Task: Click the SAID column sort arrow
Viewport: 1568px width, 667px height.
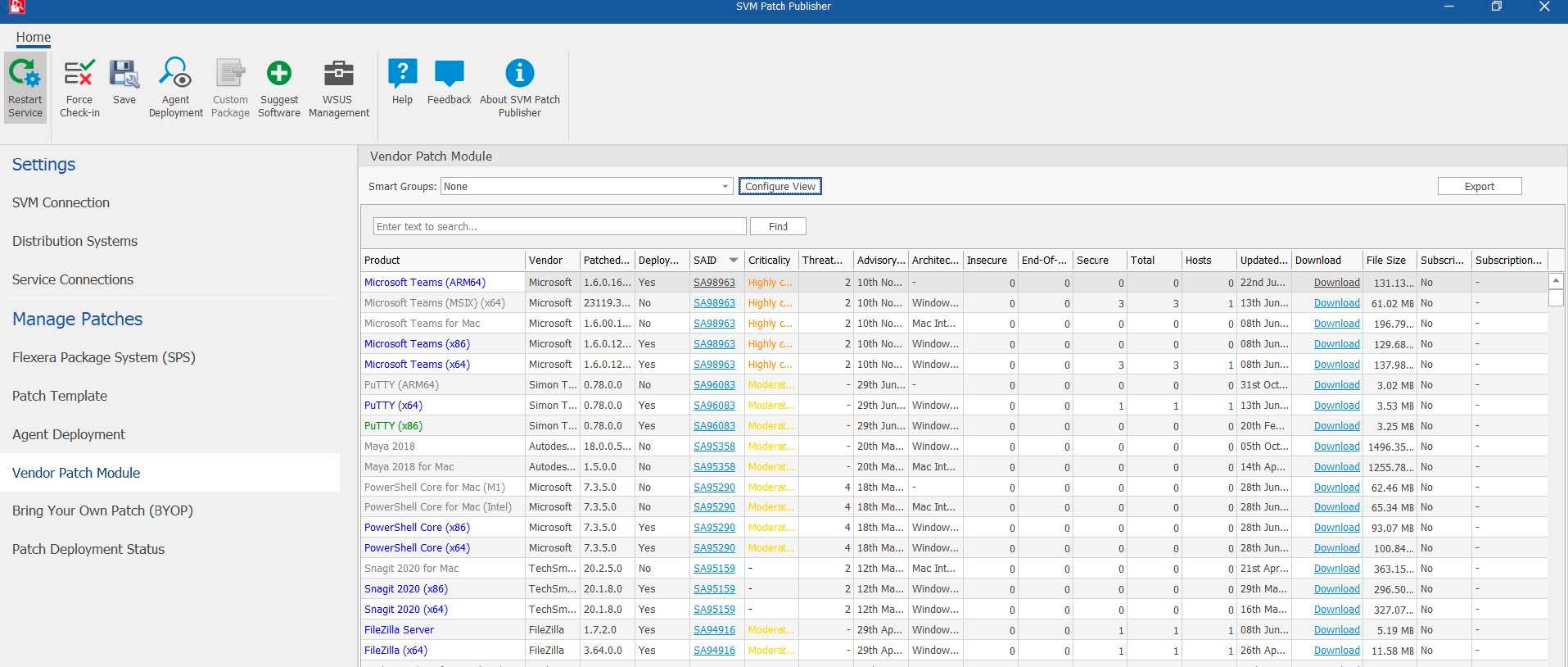Action: pos(733,261)
